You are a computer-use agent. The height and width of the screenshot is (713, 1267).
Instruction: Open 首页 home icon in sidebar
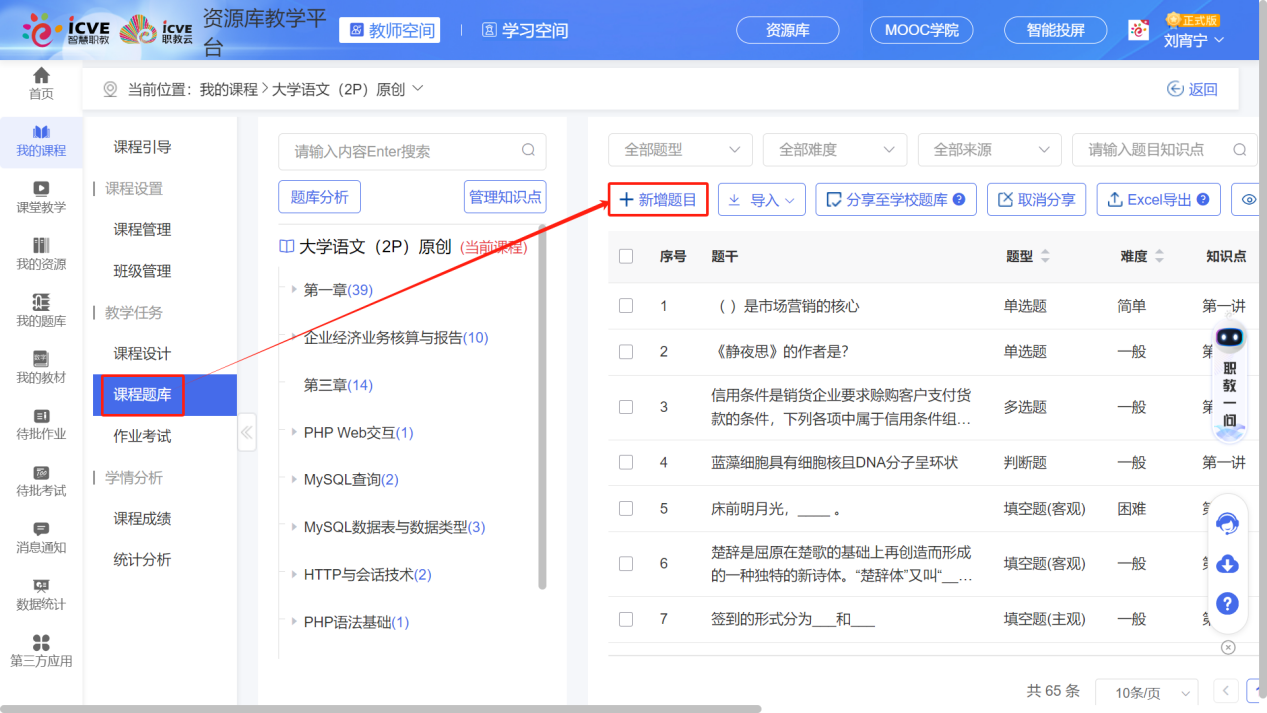pyautogui.click(x=41, y=83)
